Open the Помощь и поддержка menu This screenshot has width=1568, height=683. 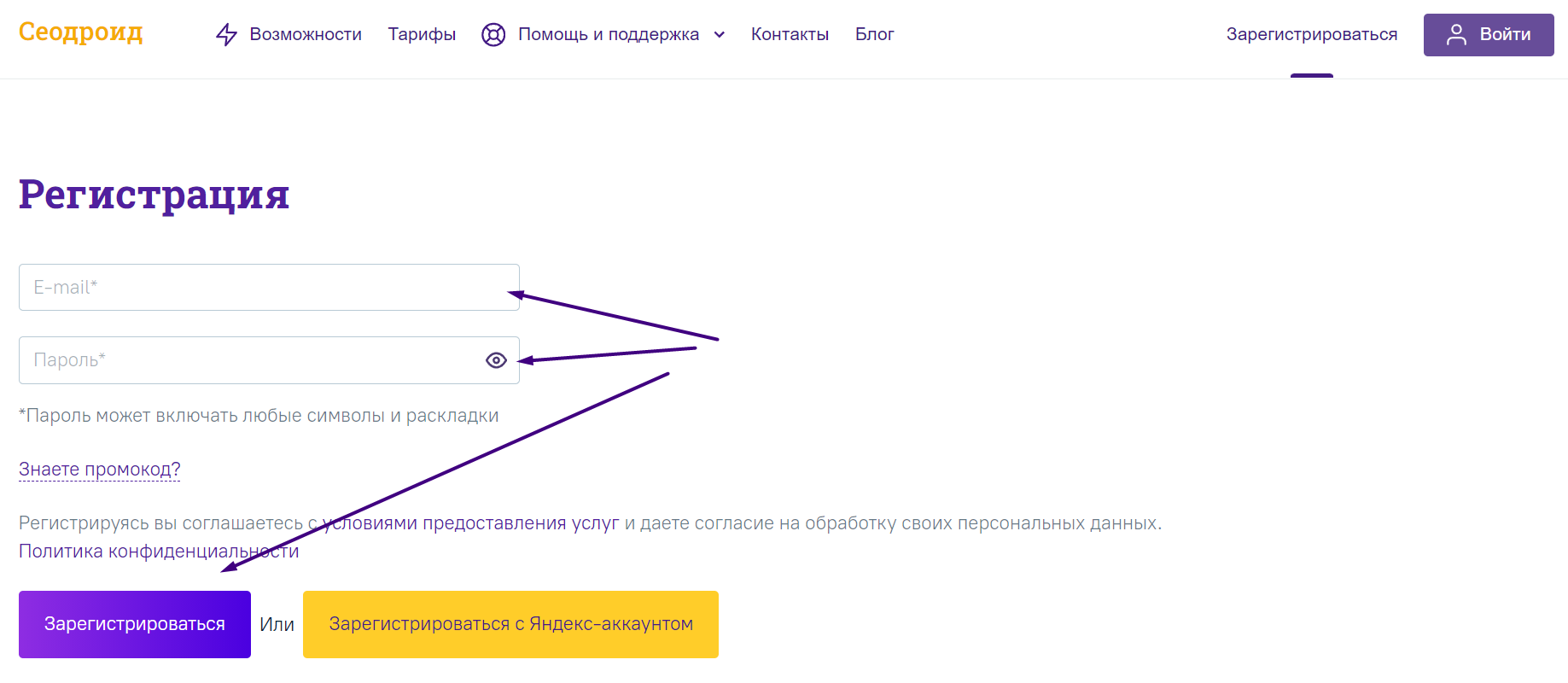pos(609,35)
